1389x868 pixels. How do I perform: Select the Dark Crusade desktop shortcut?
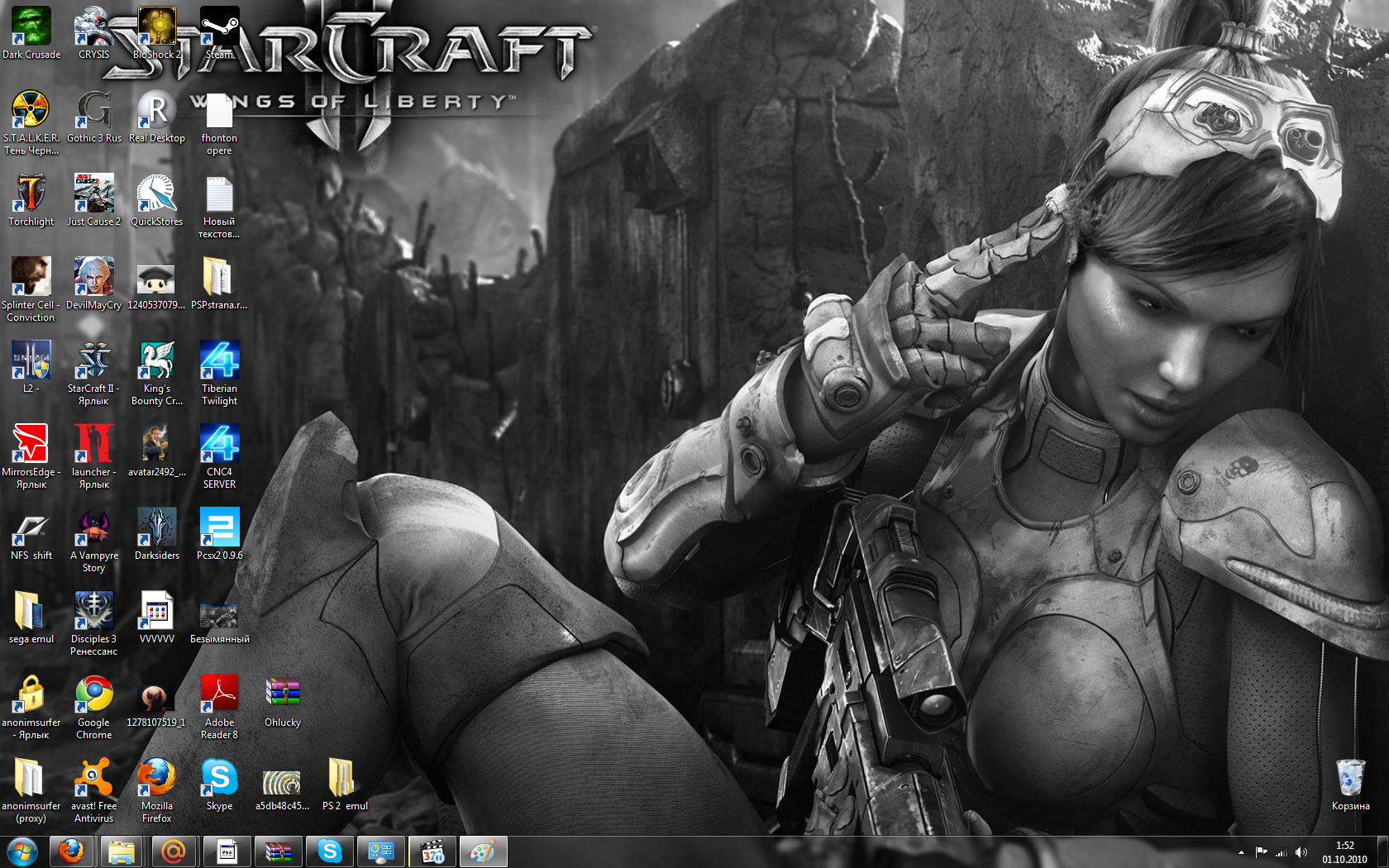pos(31,33)
